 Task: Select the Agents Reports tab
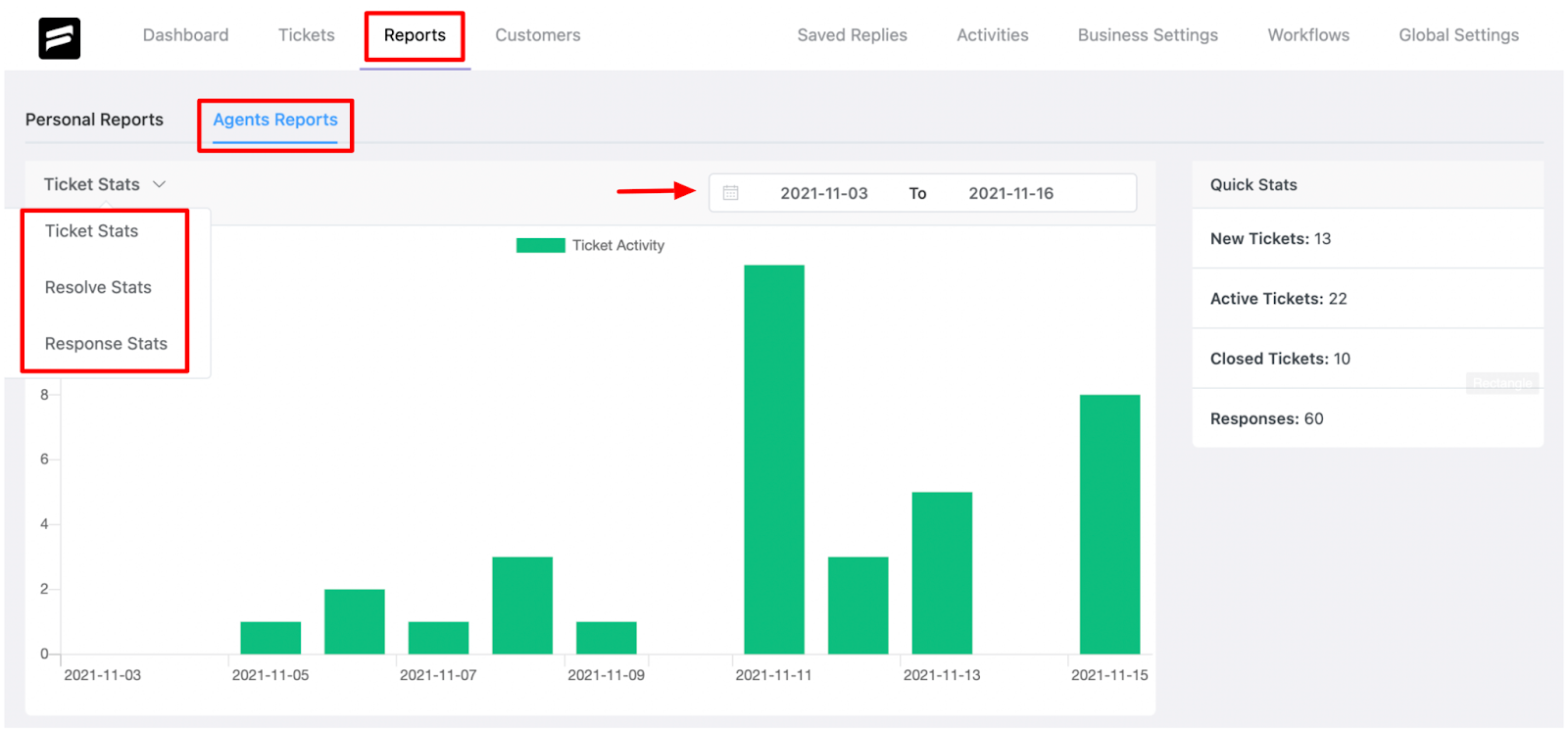point(275,120)
